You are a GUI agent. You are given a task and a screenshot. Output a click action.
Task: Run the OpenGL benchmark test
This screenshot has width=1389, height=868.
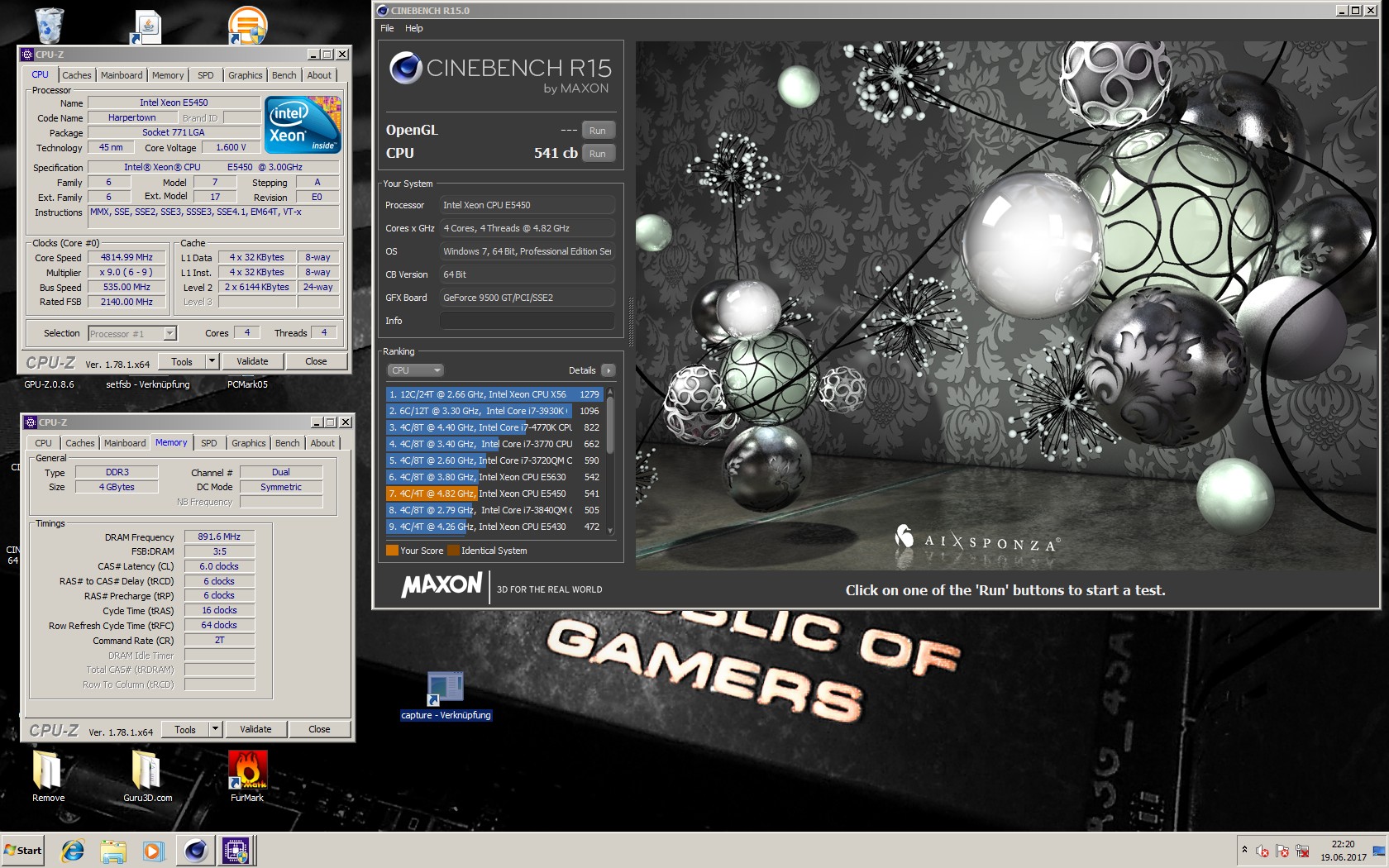pos(598,131)
